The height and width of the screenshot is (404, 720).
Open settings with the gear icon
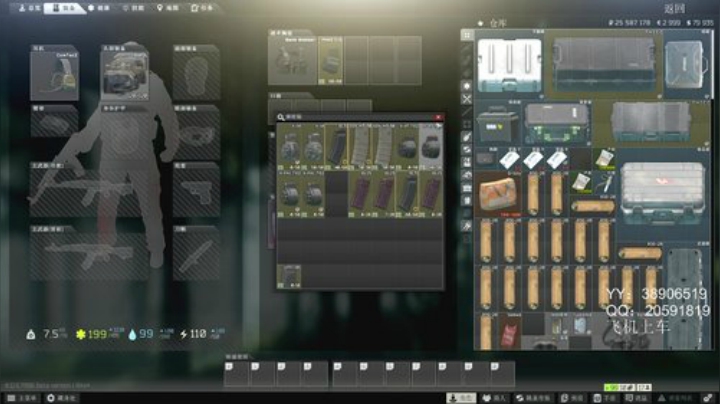(x=61, y=398)
